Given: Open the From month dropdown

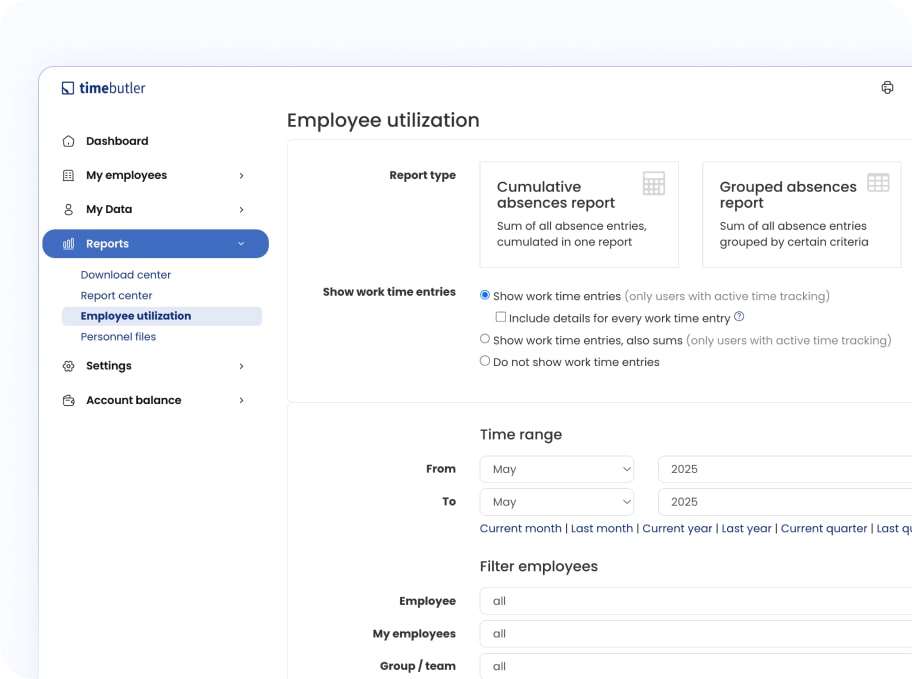Looking at the screenshot, I should (557, 469).
